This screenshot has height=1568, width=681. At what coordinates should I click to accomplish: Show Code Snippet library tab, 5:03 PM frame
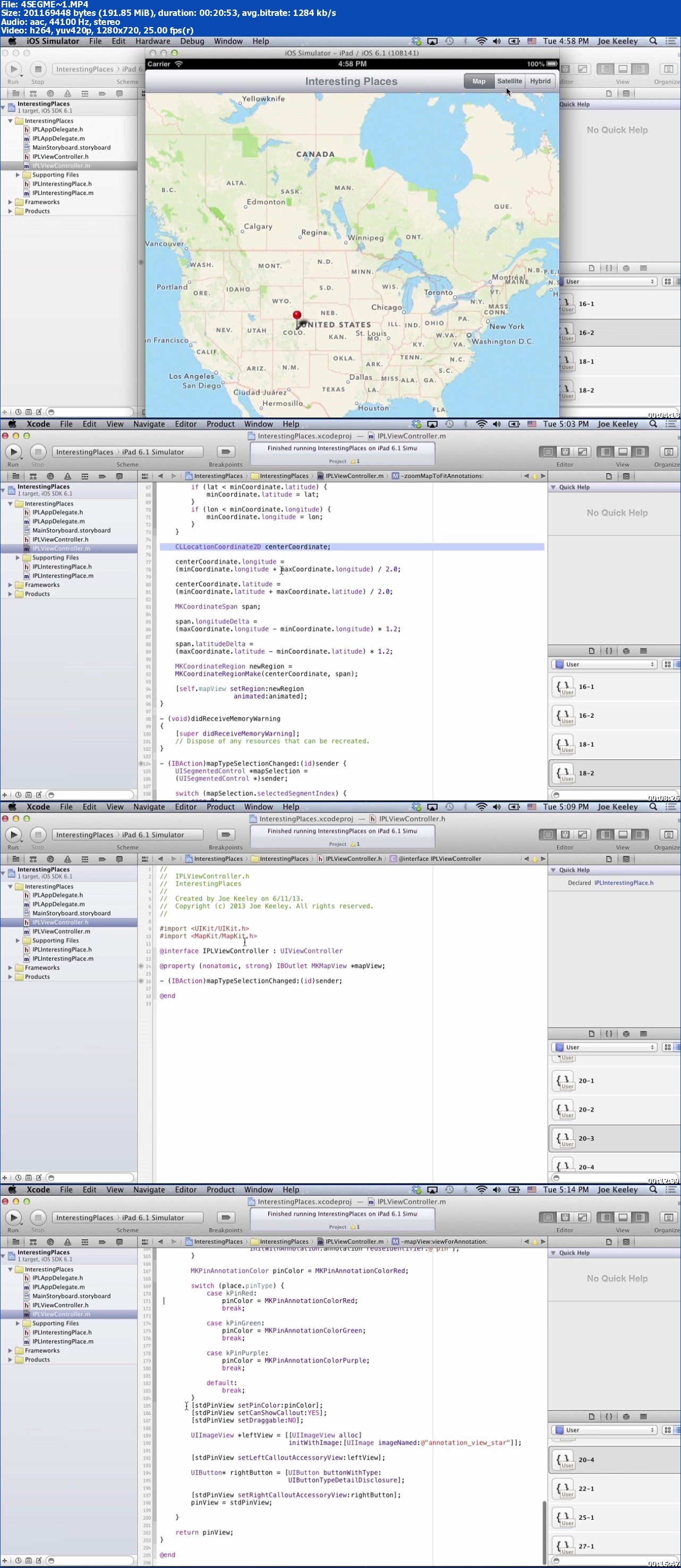[x=609, y=650]
